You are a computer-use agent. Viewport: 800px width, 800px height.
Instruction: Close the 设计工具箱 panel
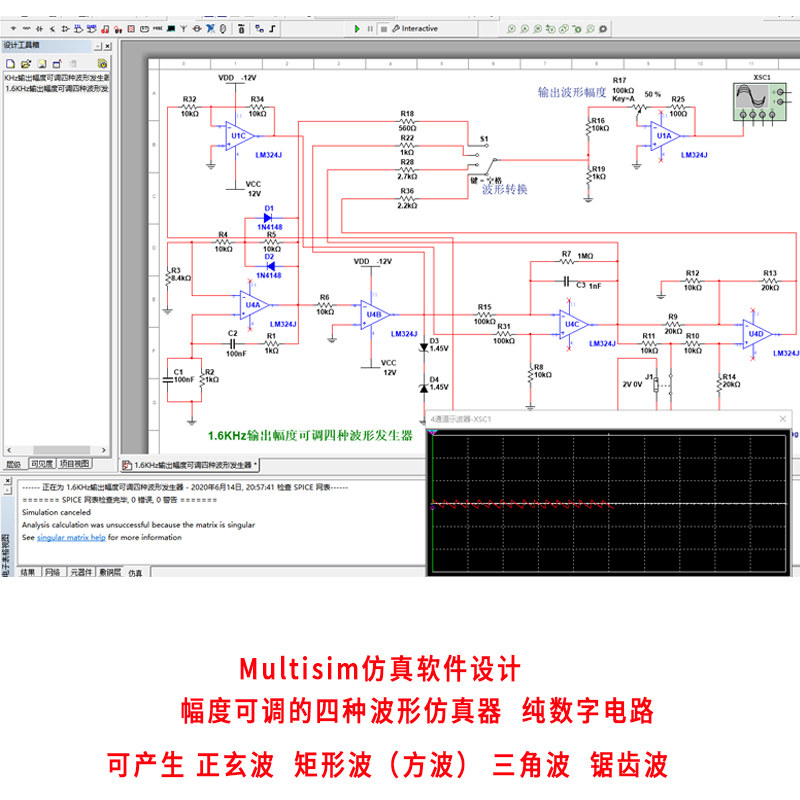click(x=107, y=46)
